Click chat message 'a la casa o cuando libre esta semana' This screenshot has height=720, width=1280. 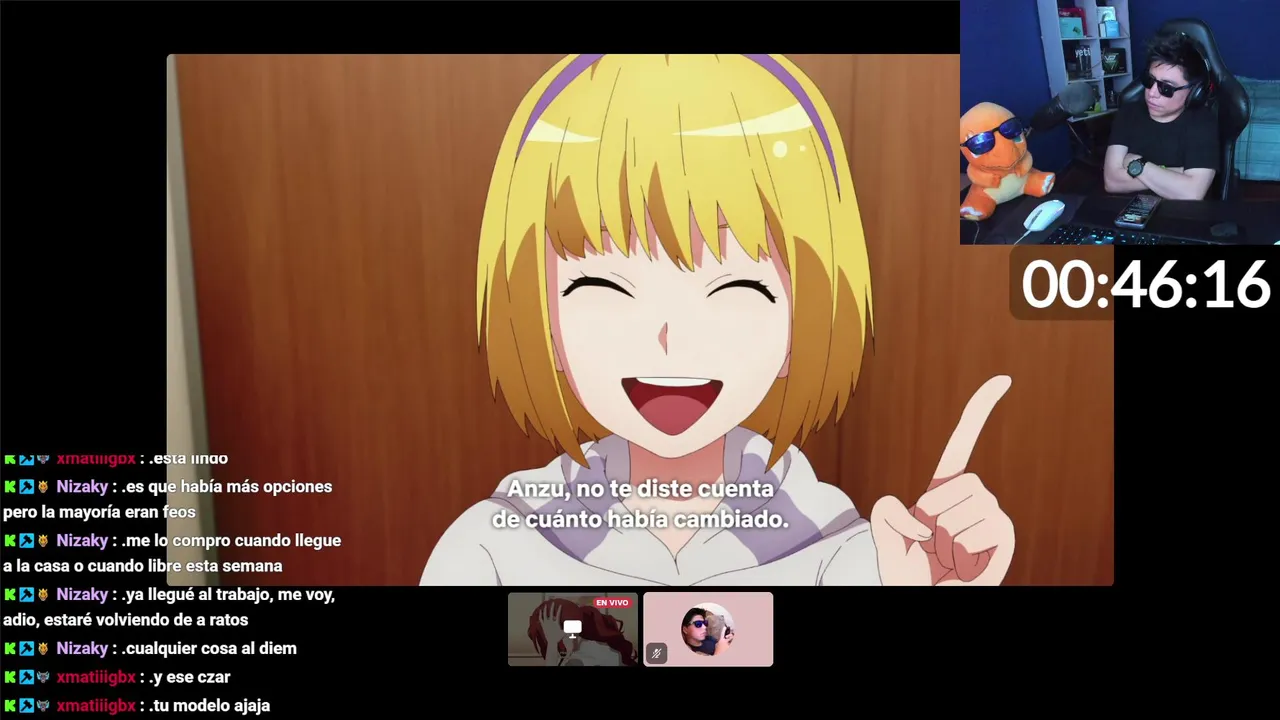(142, 566)
